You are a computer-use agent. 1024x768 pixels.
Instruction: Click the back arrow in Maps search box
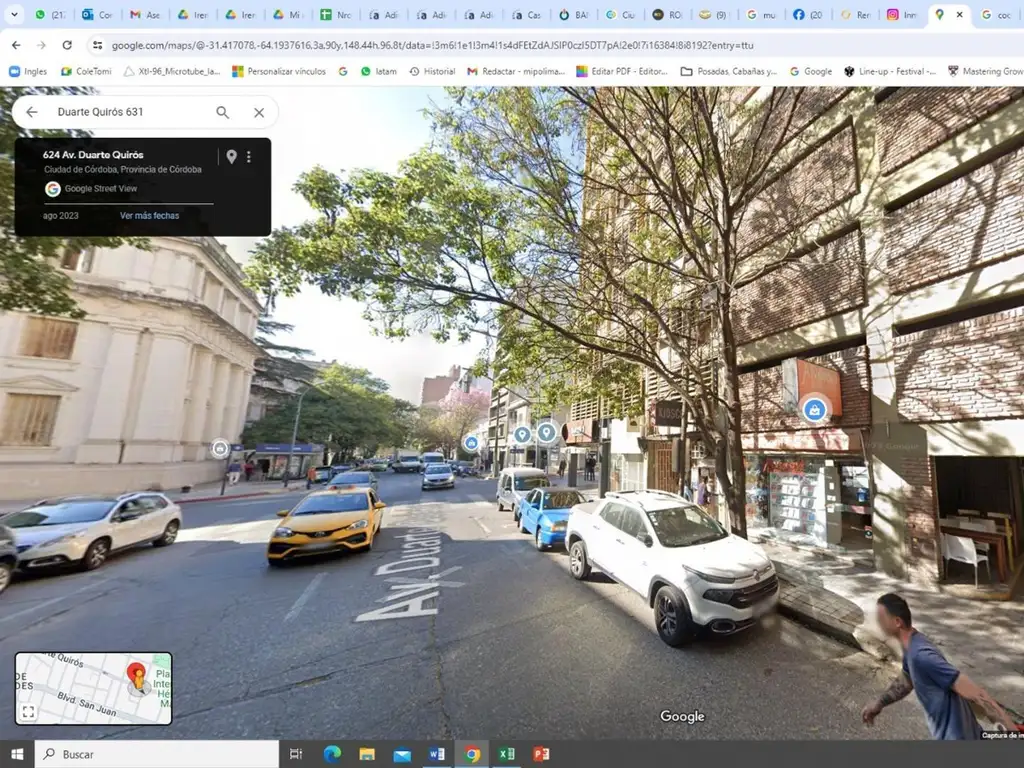click(32, 112)
